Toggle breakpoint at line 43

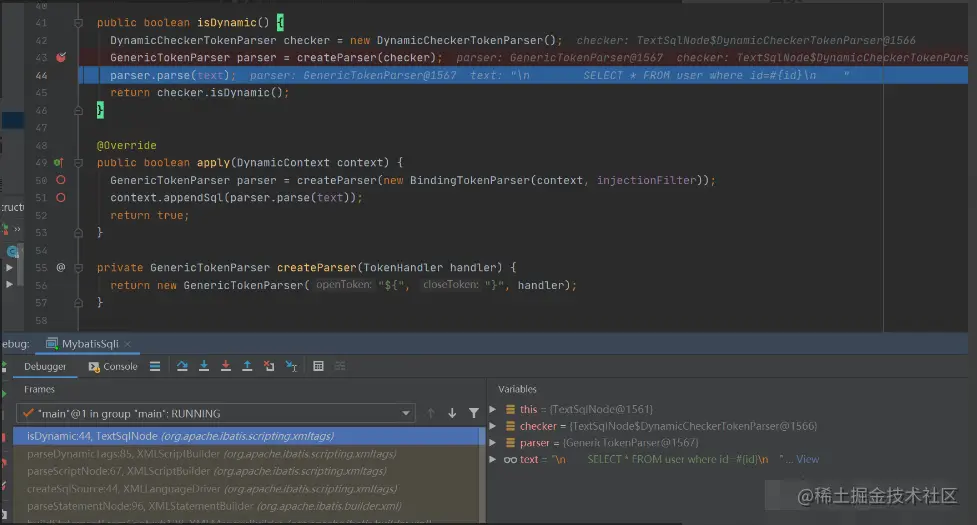[x=60, y=57]
